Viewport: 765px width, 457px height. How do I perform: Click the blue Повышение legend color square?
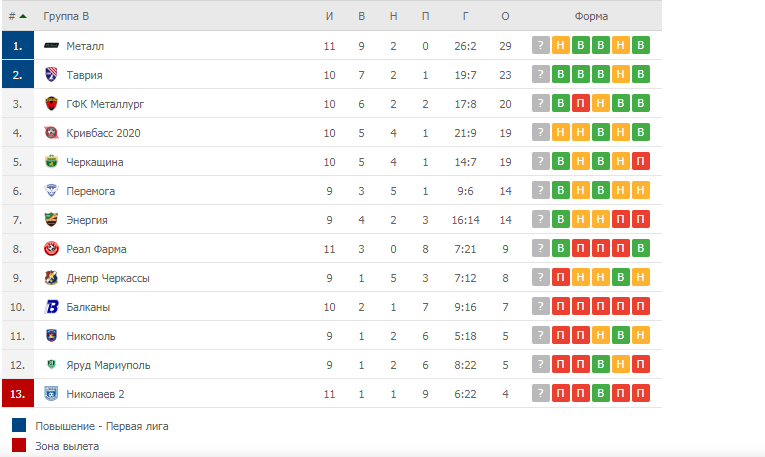19,426
